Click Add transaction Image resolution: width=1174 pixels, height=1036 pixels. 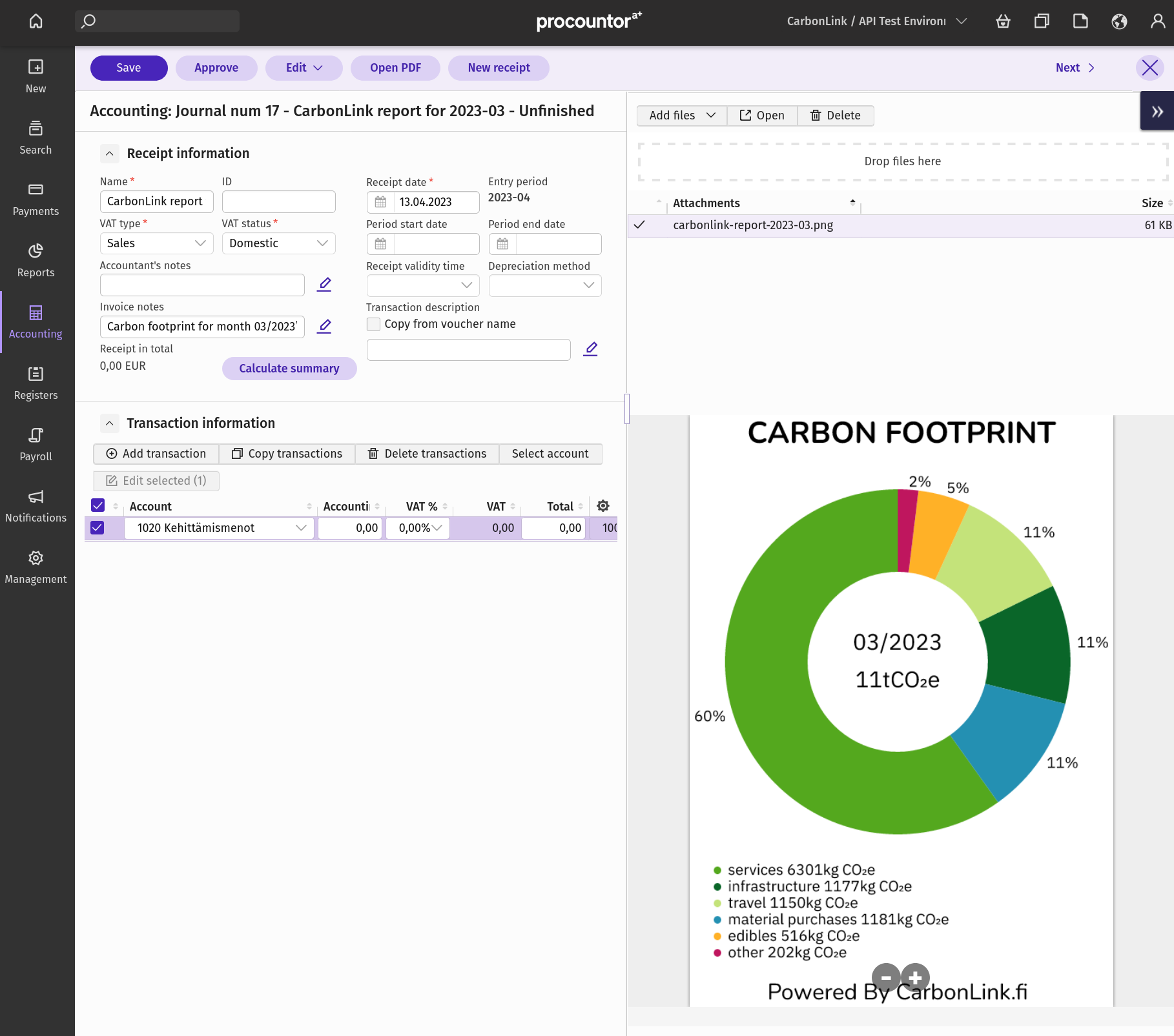156,454
